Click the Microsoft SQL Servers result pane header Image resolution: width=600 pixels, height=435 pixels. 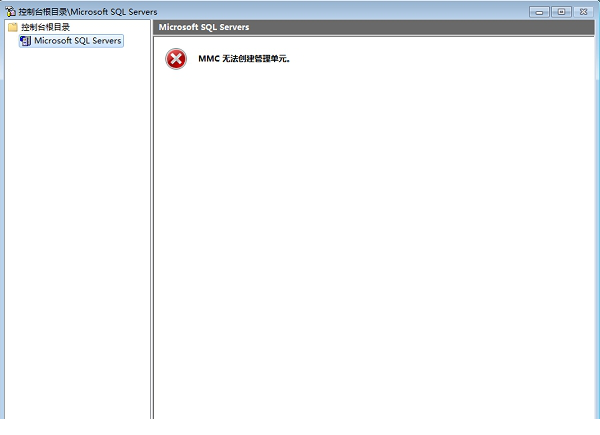pos(373,27)
